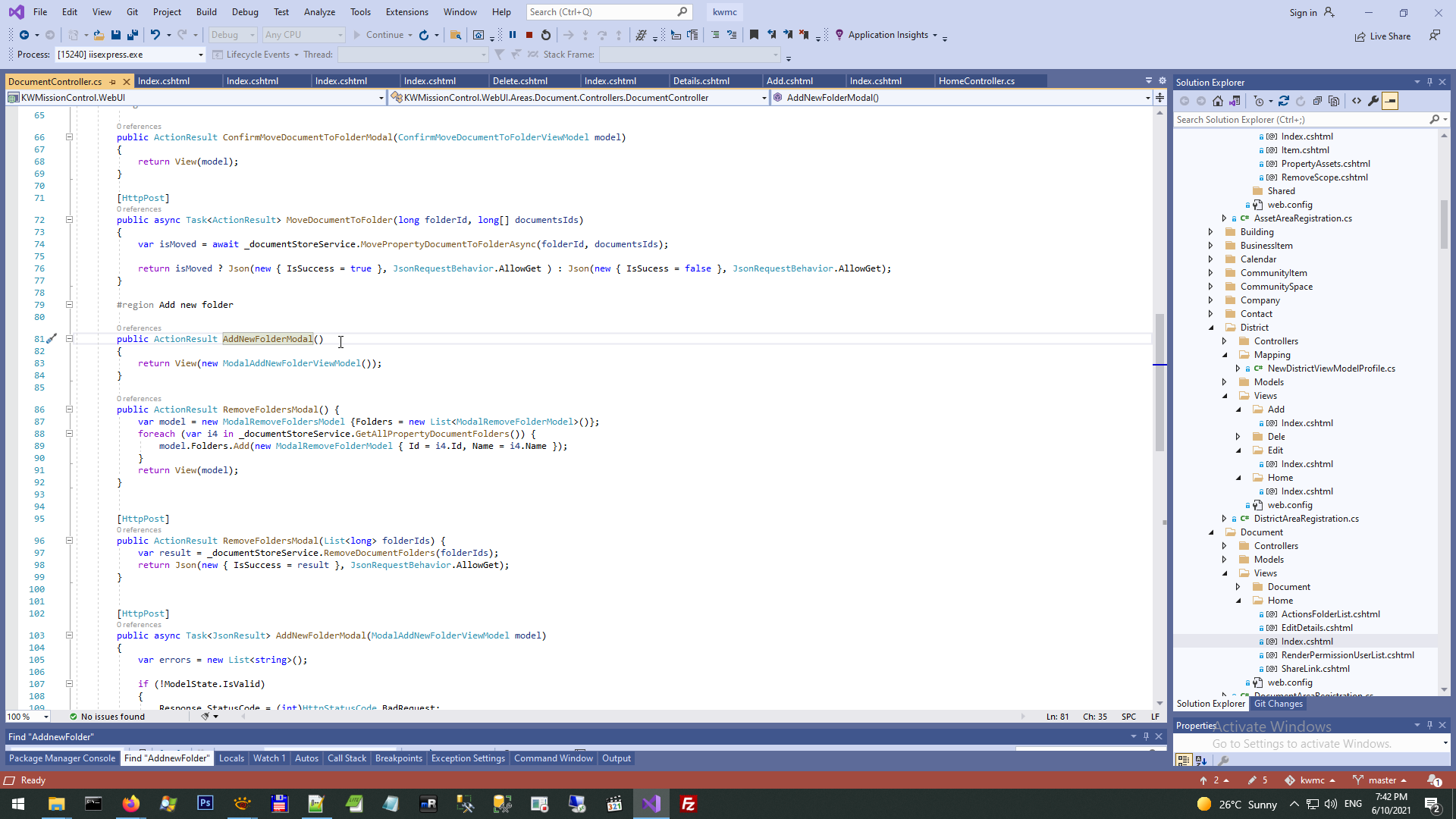
Task: Pause debugging with Break All icon
Action: (513, 35)
